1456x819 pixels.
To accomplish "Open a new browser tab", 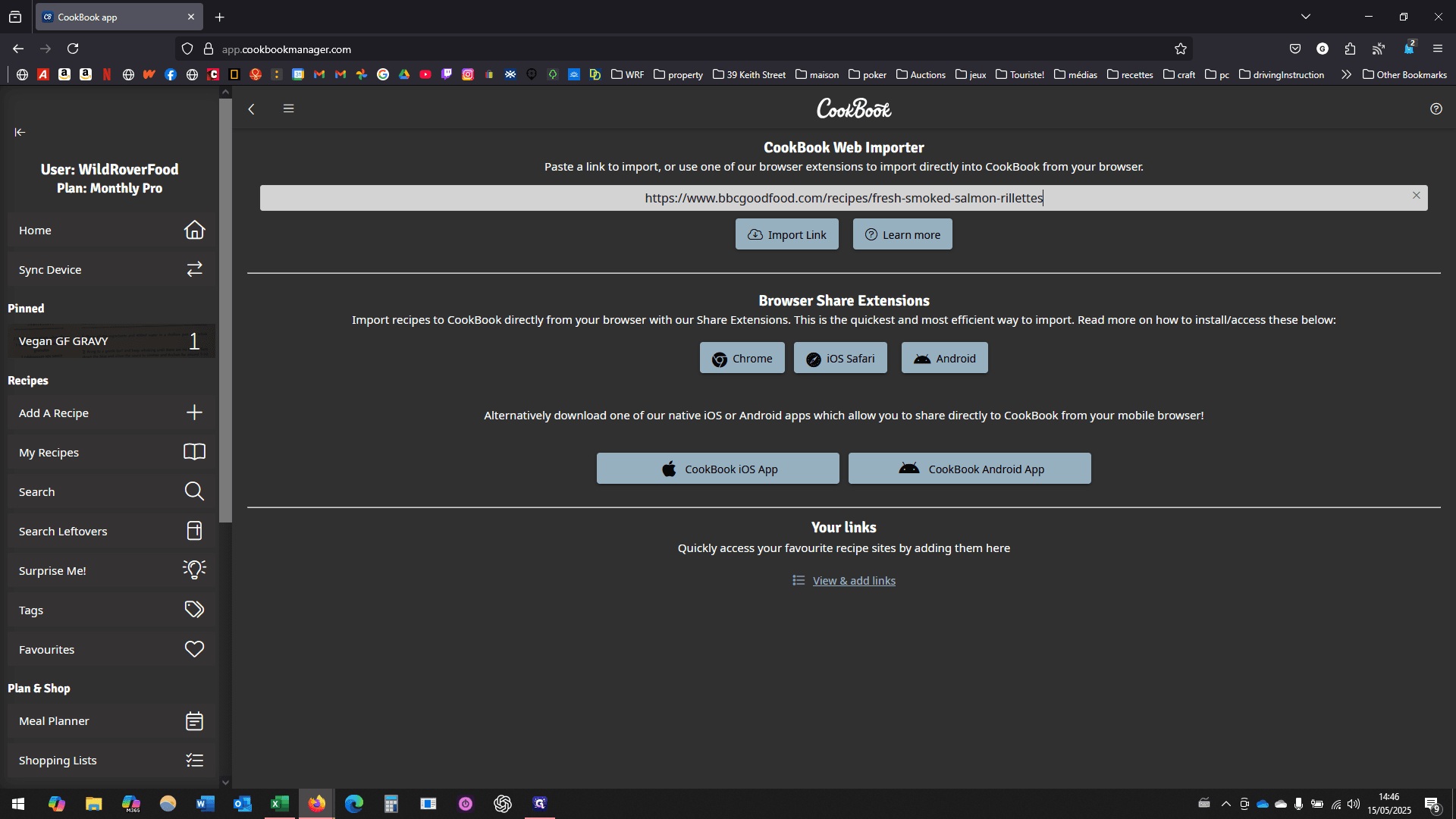I will [x=220, y=17].
